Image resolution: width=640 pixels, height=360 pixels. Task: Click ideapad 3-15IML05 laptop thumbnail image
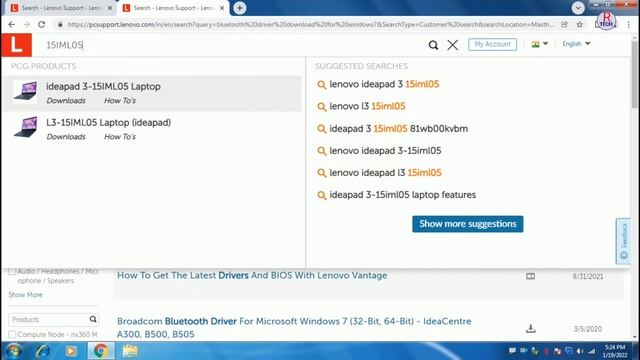25,91
